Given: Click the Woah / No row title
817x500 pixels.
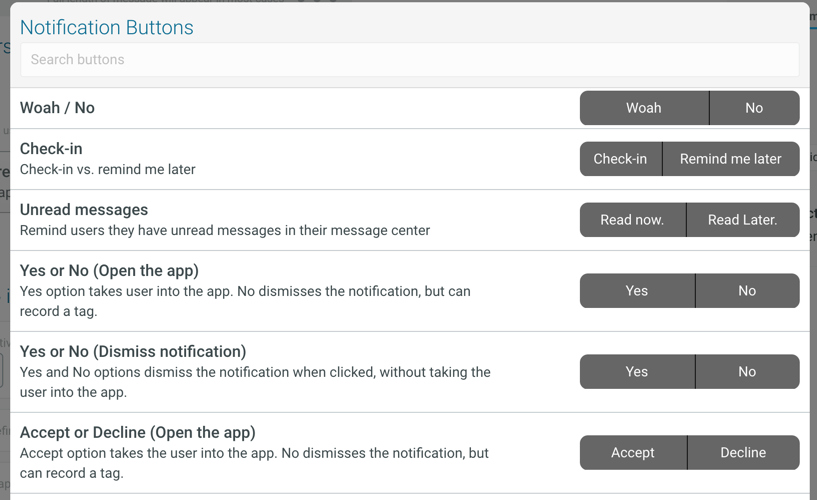Looking at the screenshot, I should click(57, 108).
